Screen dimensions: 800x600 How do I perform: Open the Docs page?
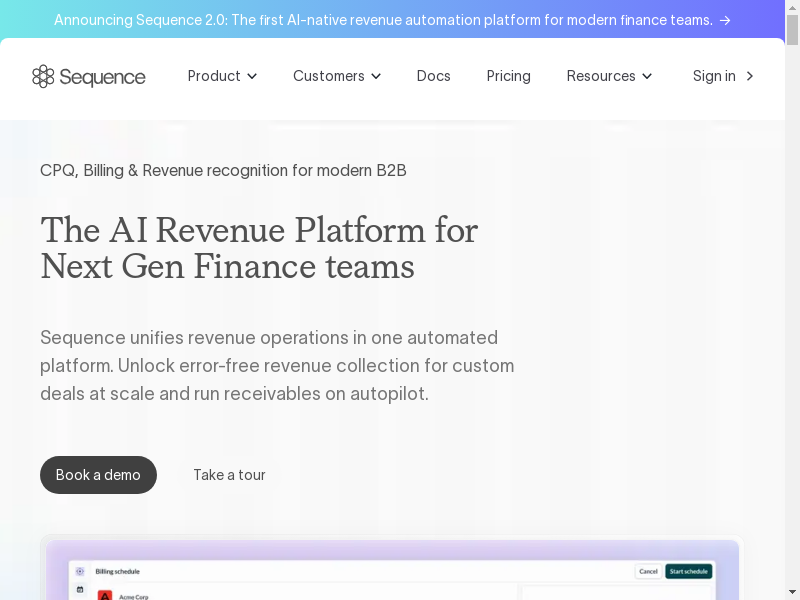coord(433,76)
